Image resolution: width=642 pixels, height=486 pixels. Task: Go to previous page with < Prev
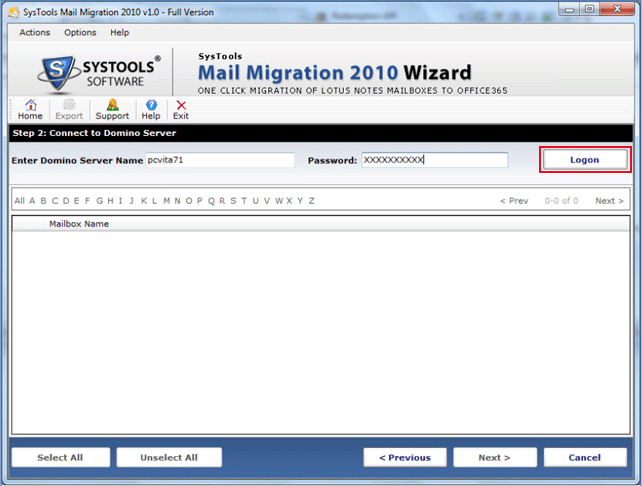coord(514,201)
